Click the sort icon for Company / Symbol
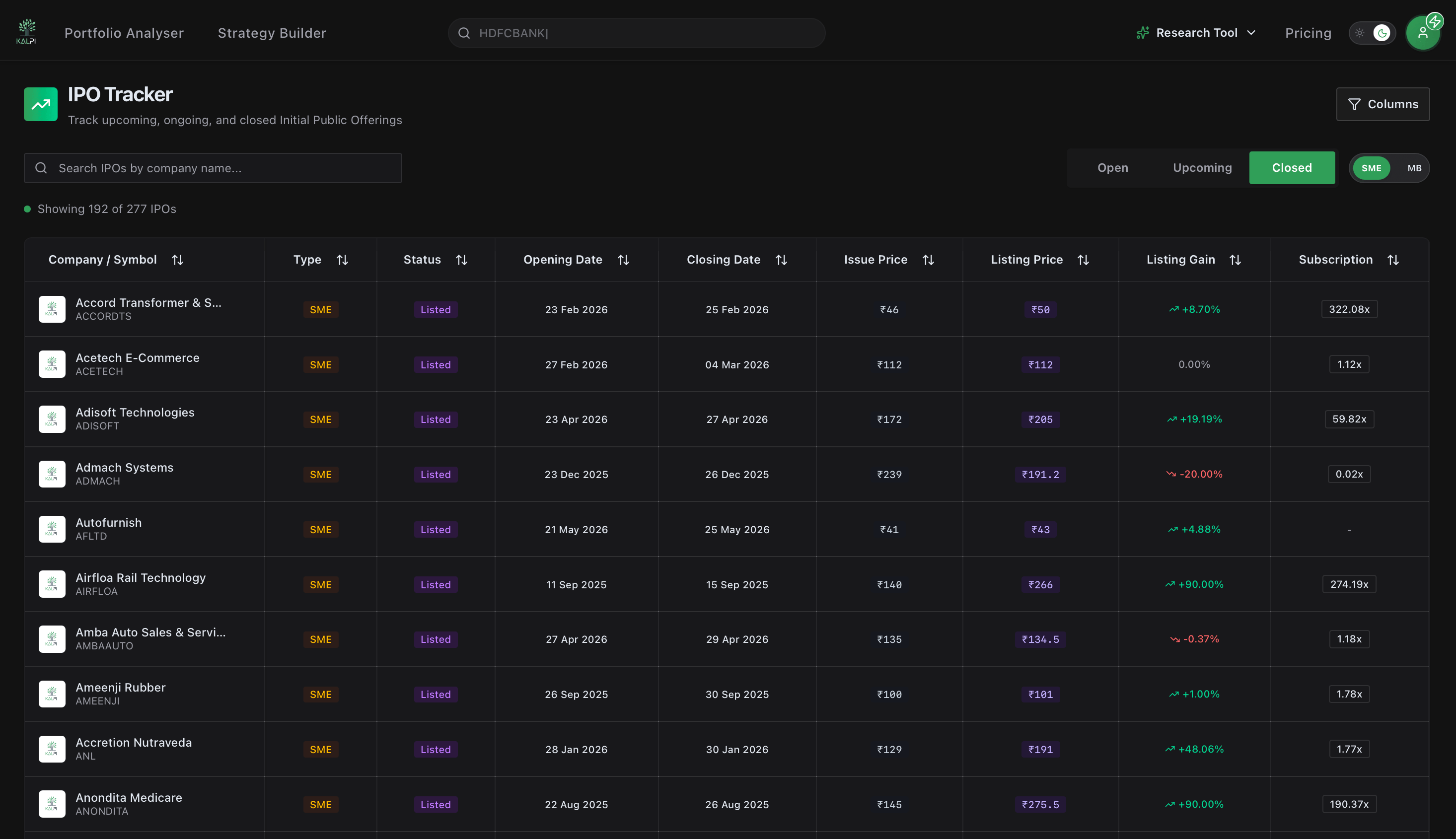The image size is (1456, 839). click(178, 260)
